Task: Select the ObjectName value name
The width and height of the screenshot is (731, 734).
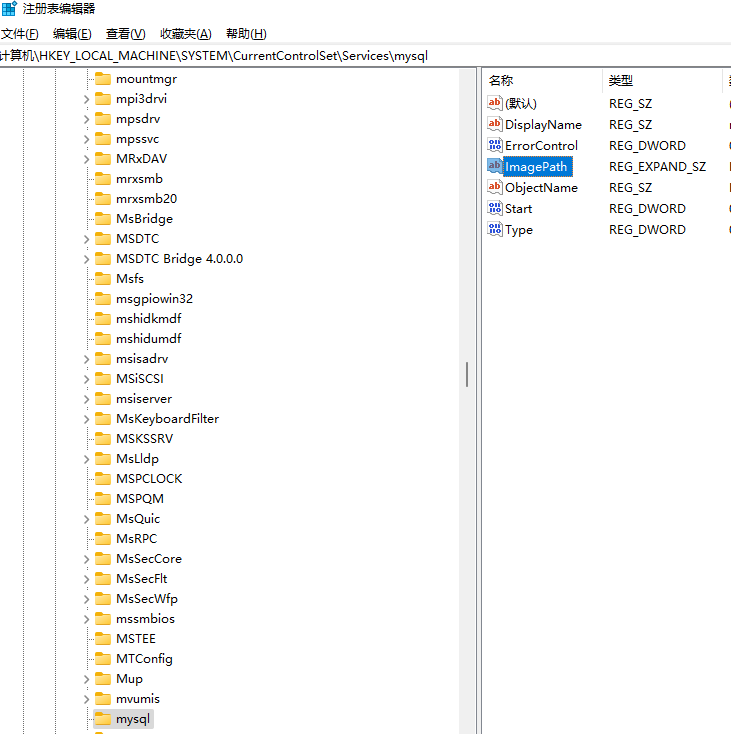Action: 541,188
